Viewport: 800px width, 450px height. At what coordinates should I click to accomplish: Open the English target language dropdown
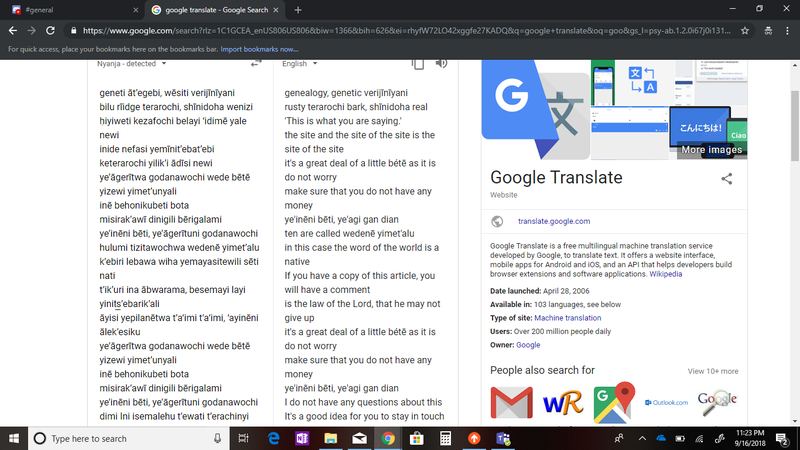300,64
